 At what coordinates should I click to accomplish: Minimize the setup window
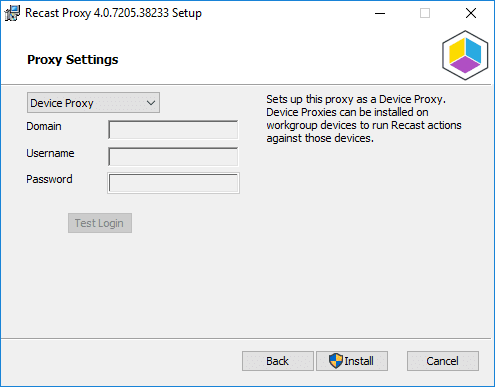tap(380, 13)
